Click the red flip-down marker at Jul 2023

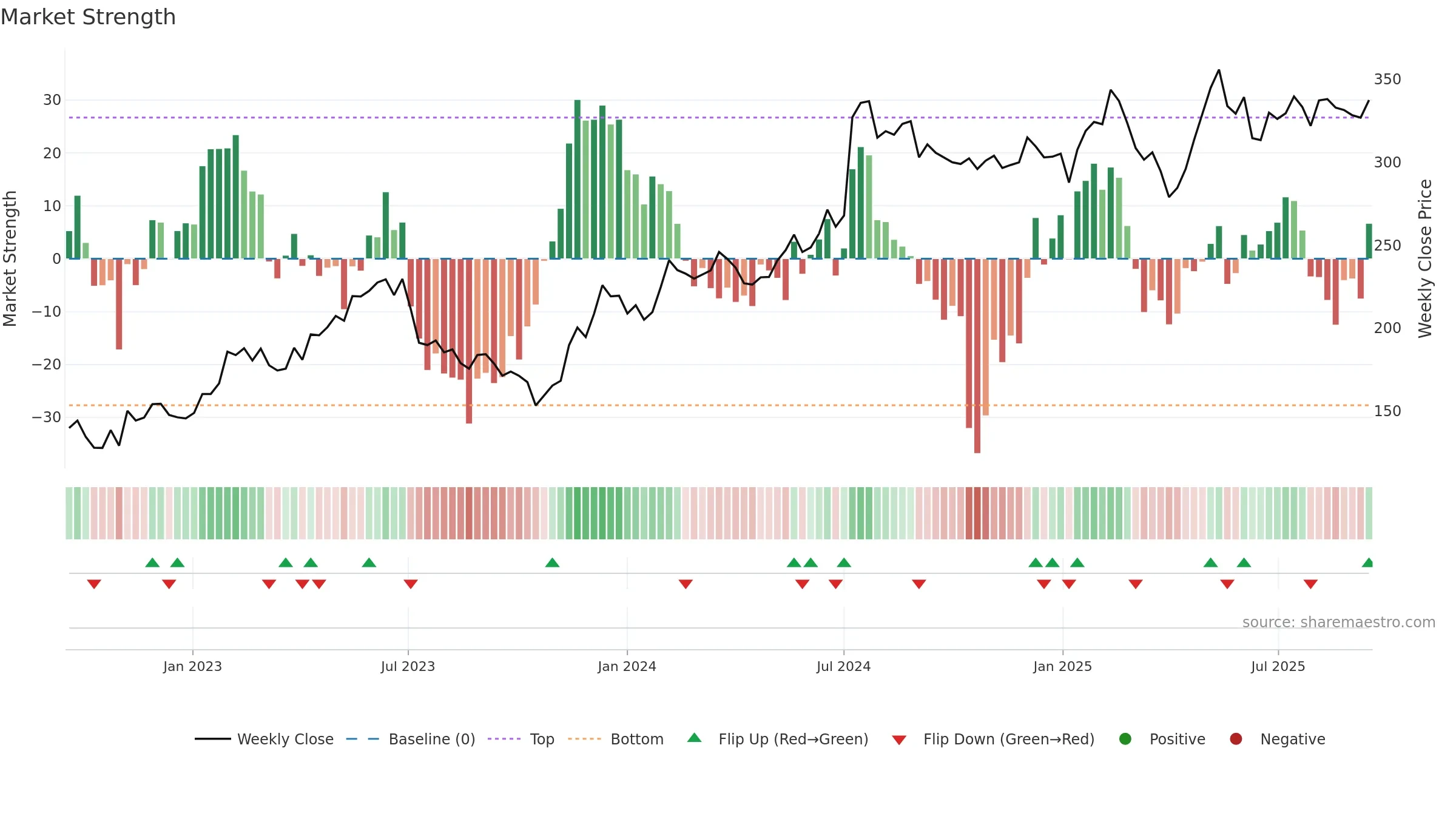point(411,584)
